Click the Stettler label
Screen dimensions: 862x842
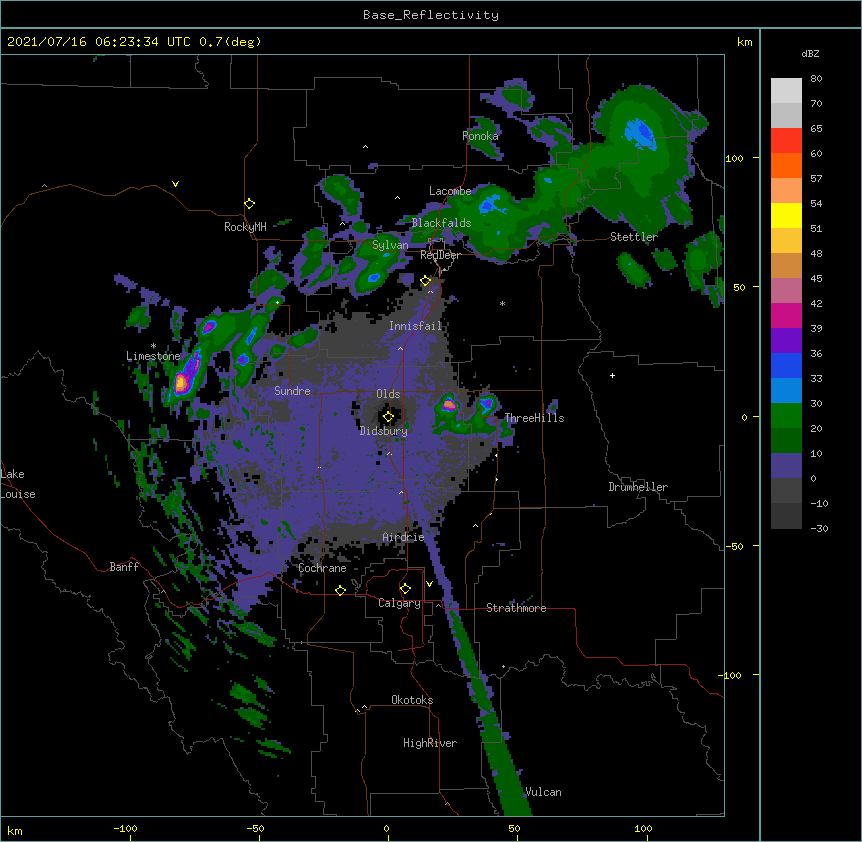634,237
